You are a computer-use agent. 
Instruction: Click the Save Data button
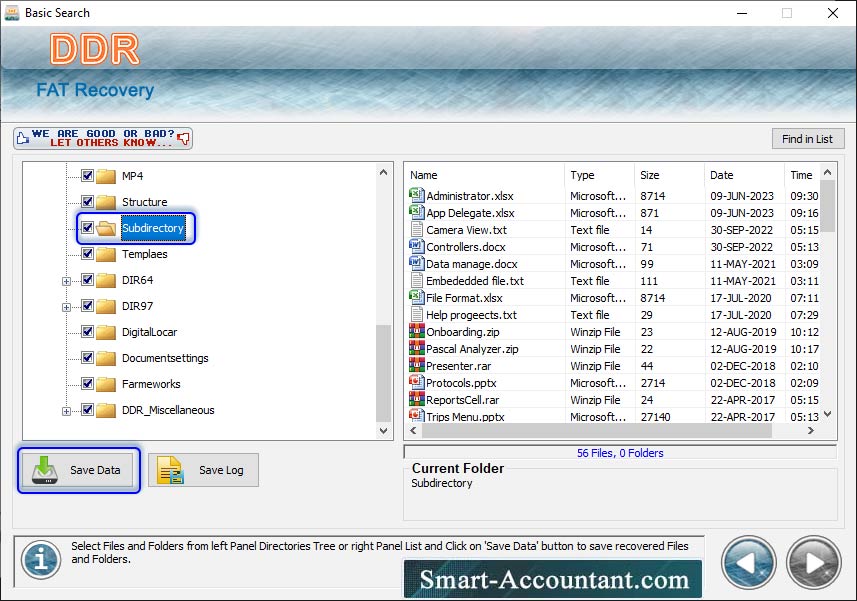coord(78,470)
